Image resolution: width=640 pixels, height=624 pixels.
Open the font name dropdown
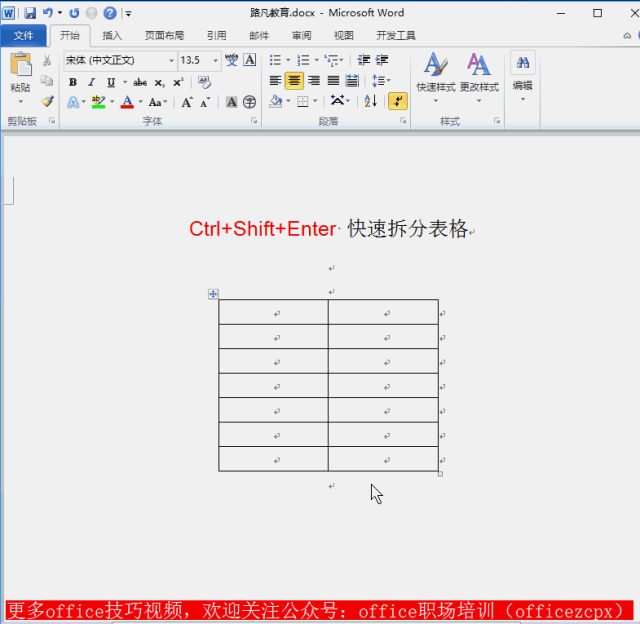click(171, 60)
